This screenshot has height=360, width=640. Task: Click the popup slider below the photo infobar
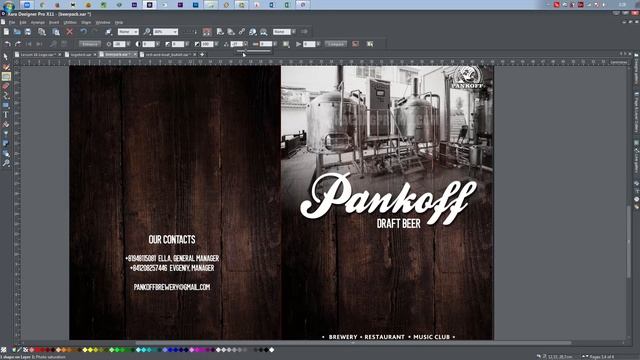(253, 51)
